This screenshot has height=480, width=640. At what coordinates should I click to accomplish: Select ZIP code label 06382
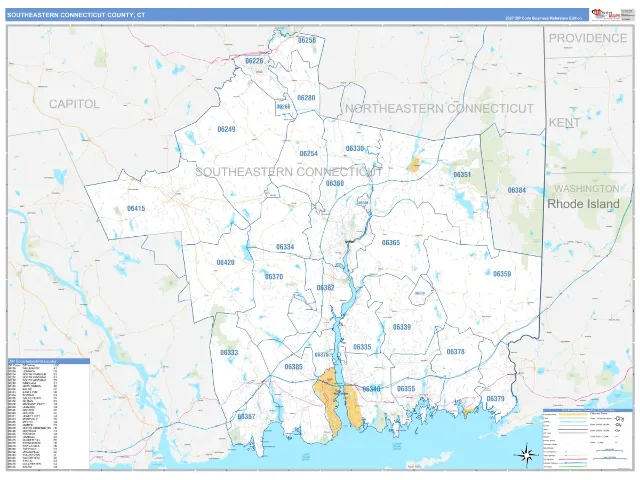pyautogui.click(x=326, y=288)
